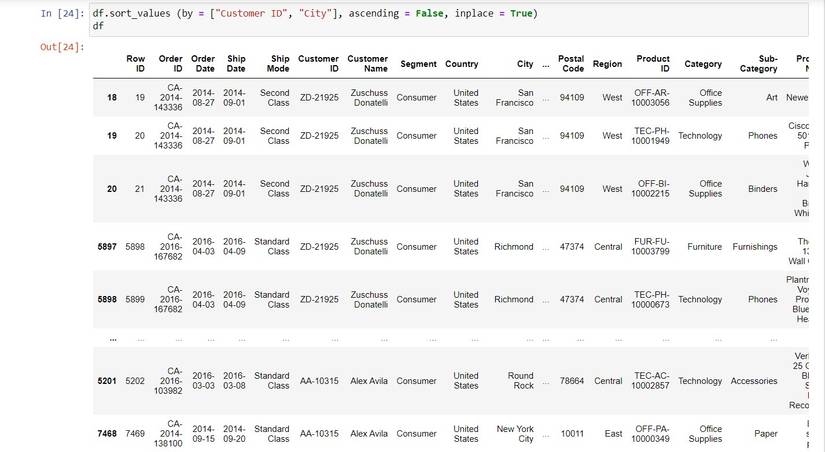The height and width of the screenshot is (452, 825).
Task: Click ZD-21925 in row 18
Action: [319, 97]
